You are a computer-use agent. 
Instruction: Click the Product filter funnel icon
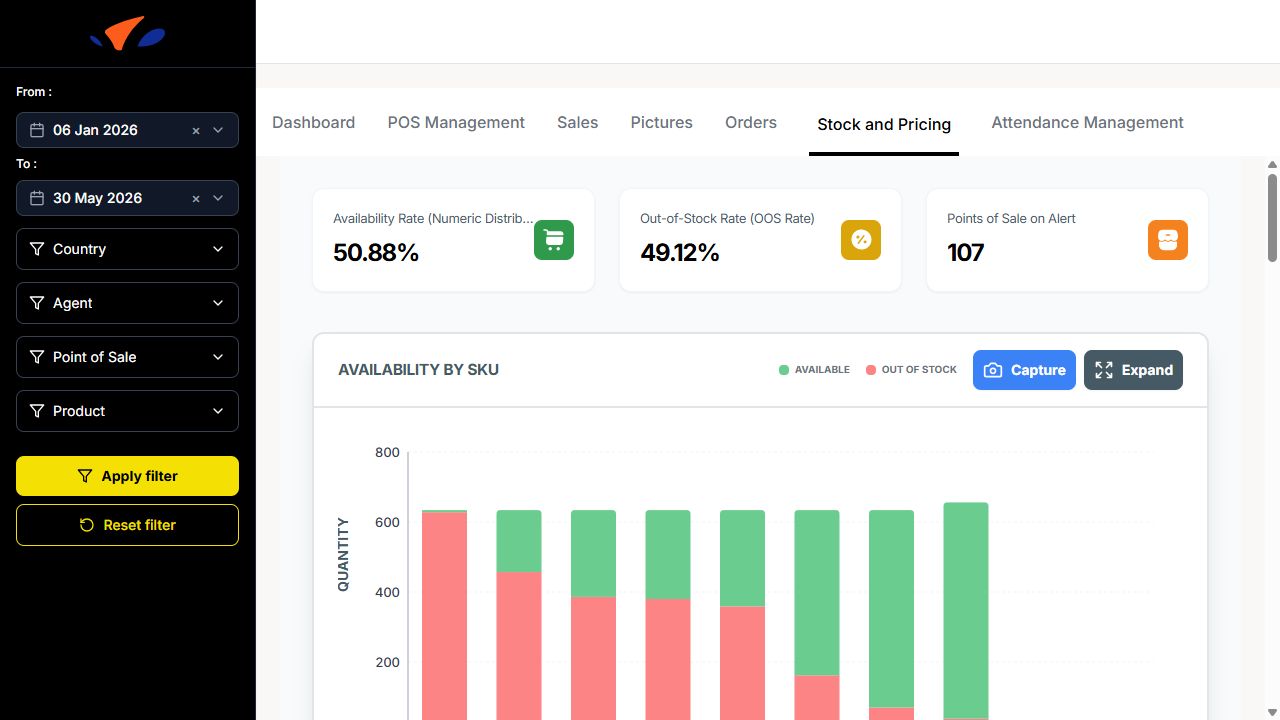37,411
